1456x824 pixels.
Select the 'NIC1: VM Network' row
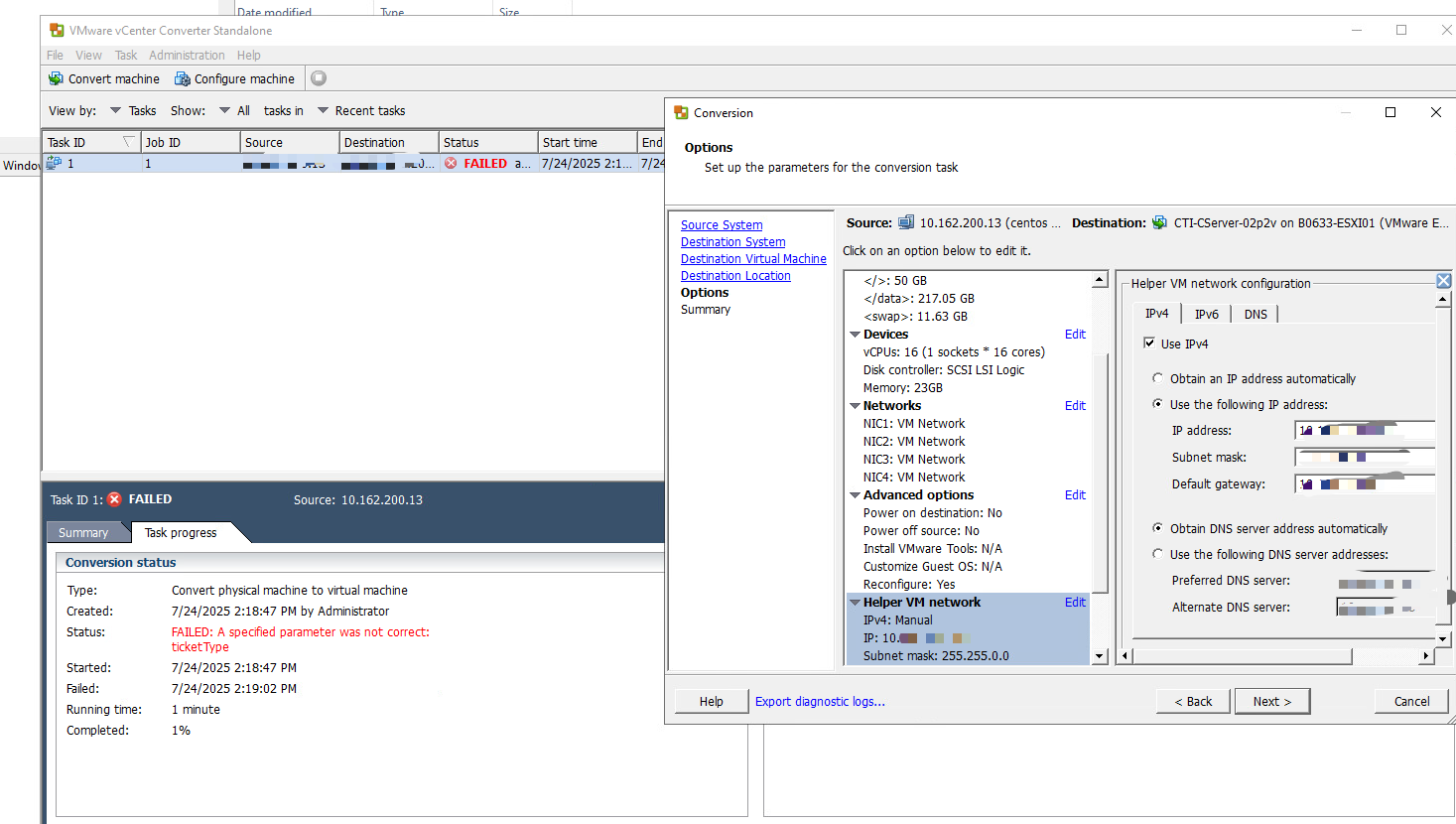[x=914, y=424]
